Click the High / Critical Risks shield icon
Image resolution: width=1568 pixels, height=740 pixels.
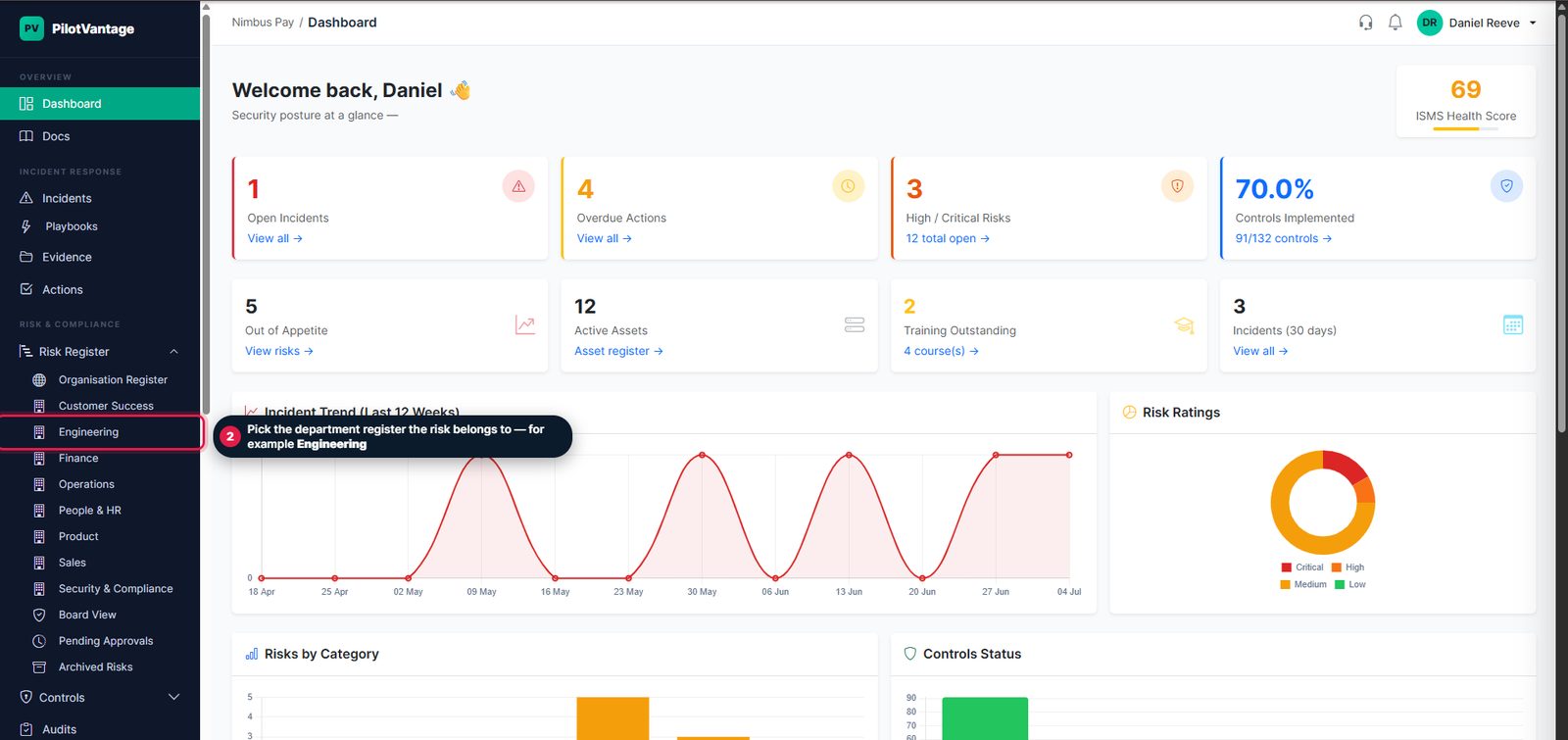(1177, 186)
